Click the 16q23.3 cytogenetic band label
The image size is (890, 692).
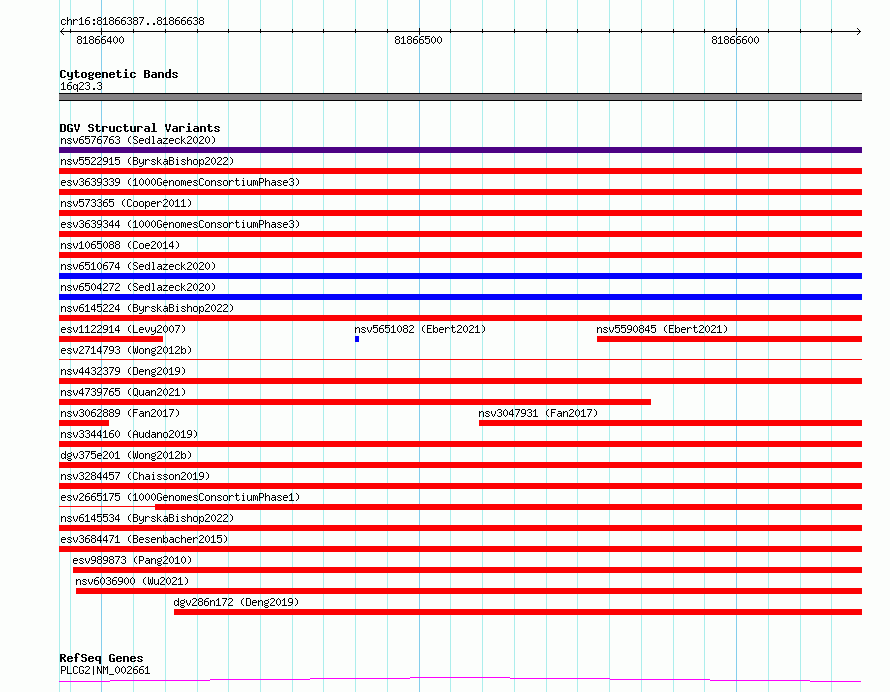[x=81, y=86]
